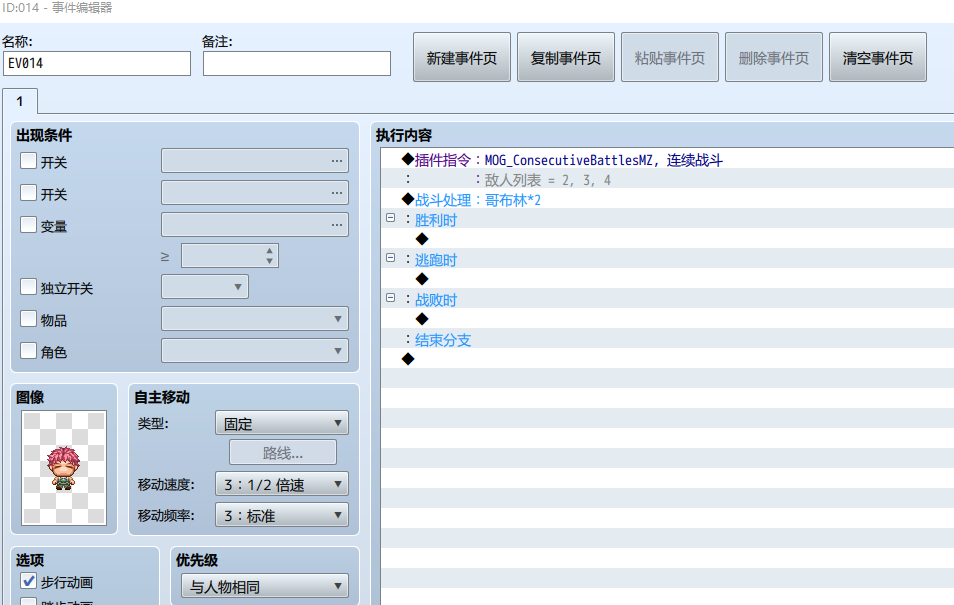Screen dimensions: 954x605
Task: Open the 变量 selector ellipsis field
Action: [255, 225]
